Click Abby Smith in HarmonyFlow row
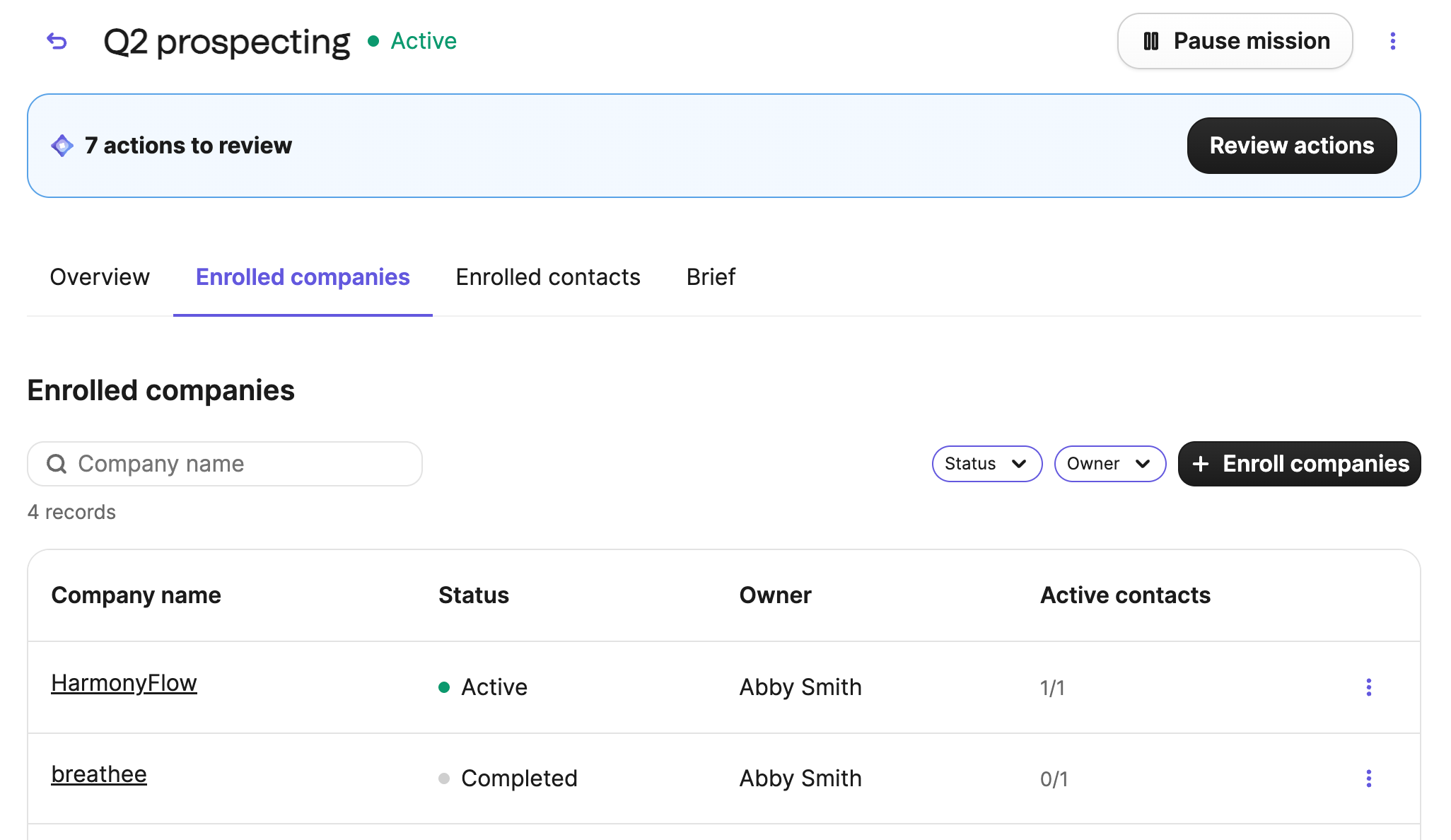1451x840 pixels. (800, 687)
